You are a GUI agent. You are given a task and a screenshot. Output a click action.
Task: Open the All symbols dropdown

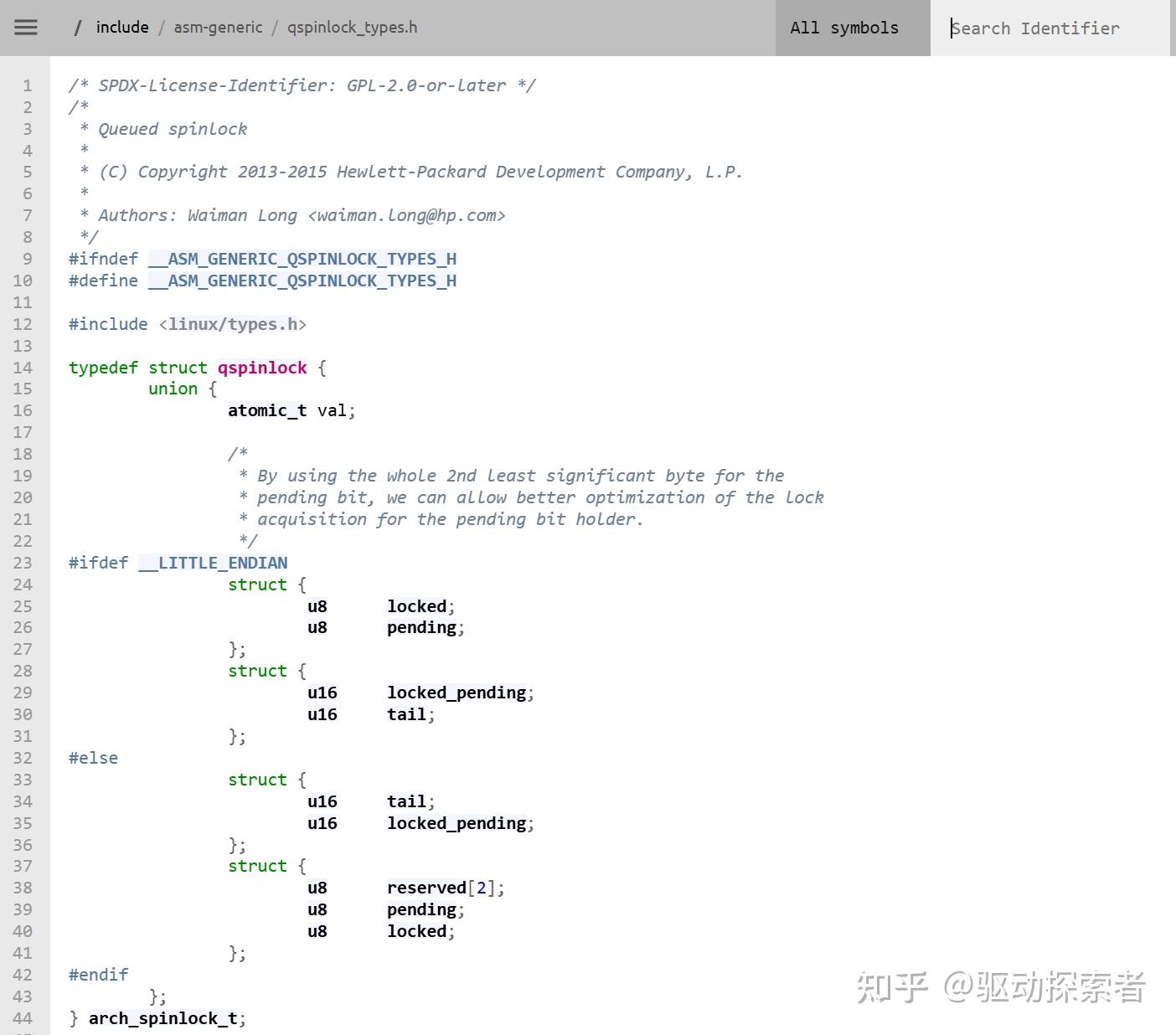click(844, 28)
